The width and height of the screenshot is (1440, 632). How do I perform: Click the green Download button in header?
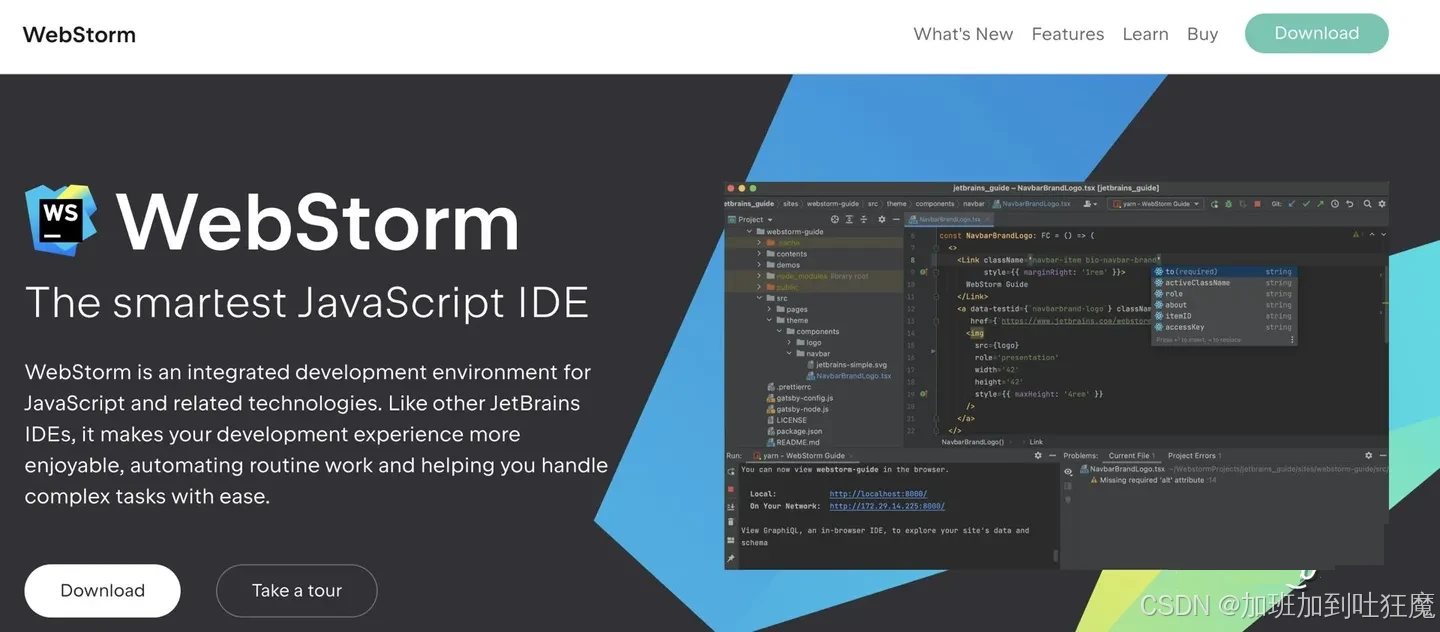click(x=1316, y=33)
